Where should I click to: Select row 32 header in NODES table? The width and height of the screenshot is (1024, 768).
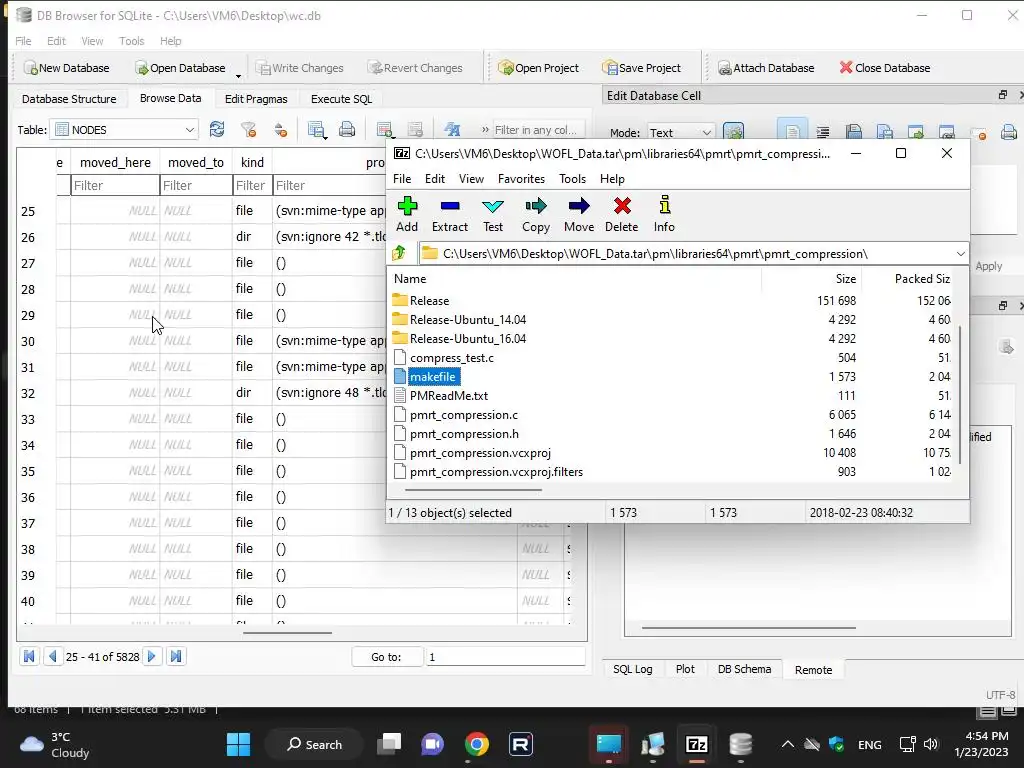click(28, 393)
